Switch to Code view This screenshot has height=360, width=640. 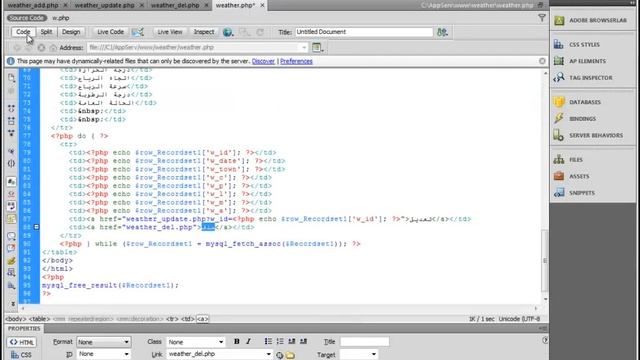tap(23, 32)
